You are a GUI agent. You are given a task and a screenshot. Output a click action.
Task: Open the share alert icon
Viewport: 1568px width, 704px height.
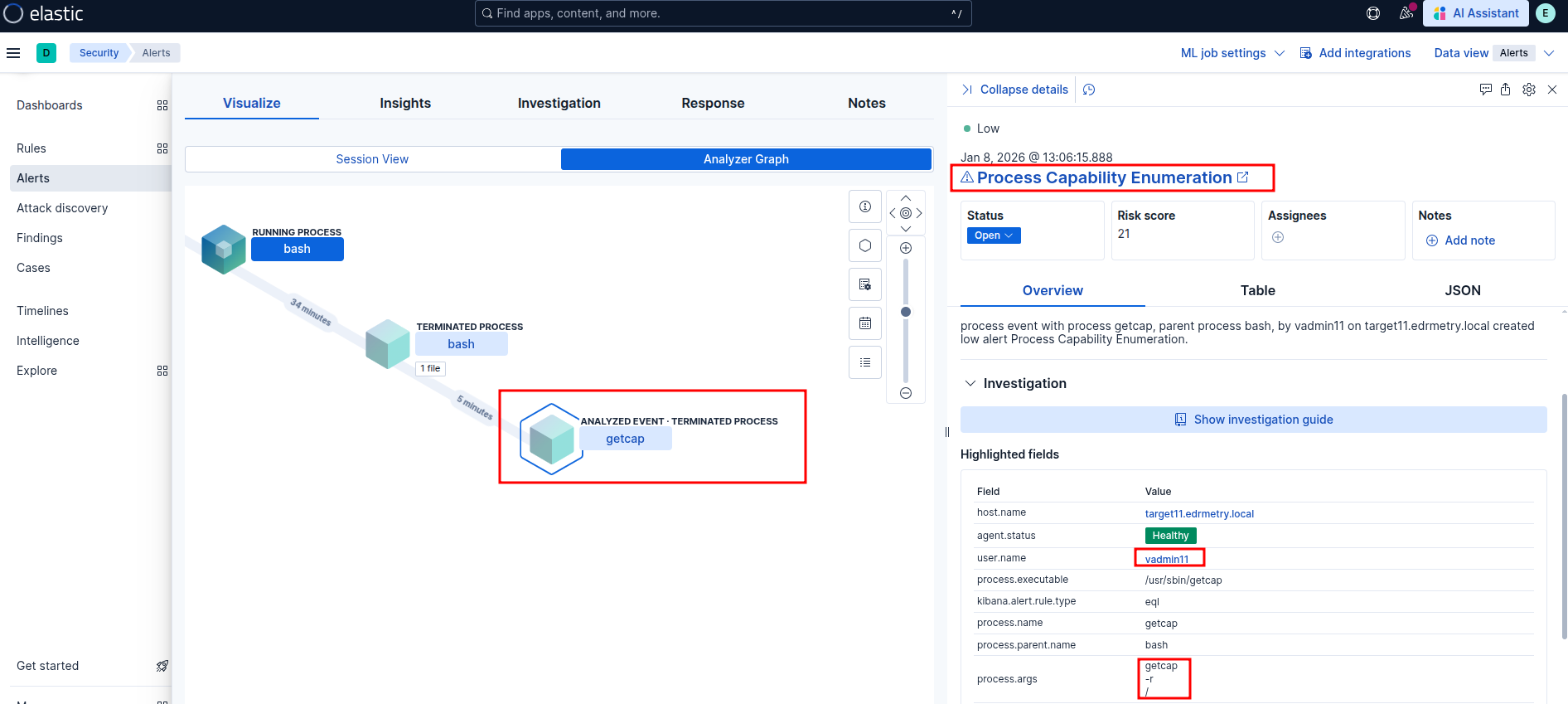coord(1505,90)
